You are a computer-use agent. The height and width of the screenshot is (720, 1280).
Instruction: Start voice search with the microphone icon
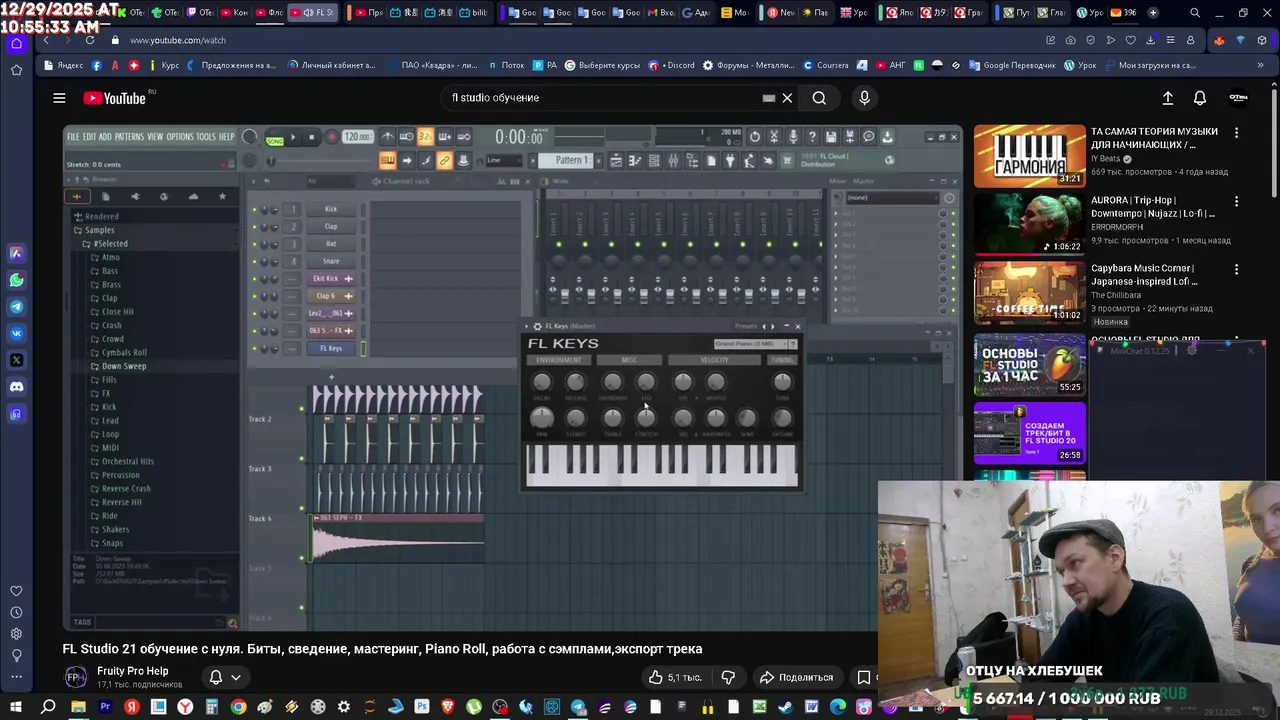coord(865,98)
